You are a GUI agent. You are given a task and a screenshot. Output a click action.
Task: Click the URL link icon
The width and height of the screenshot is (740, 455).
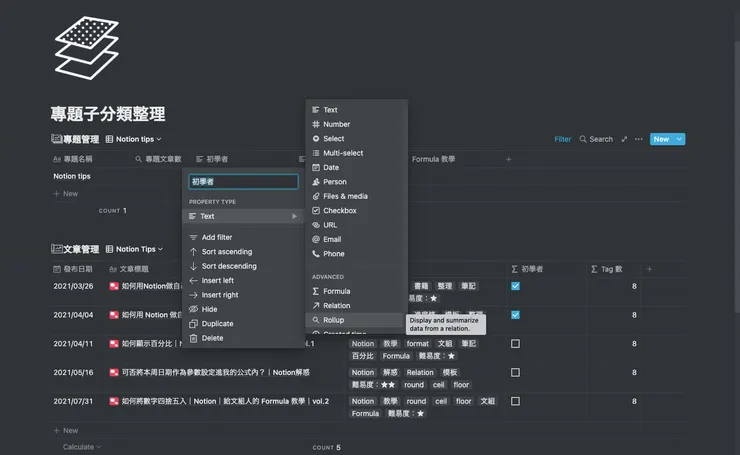pyautogui.click(x=316, y=225)
